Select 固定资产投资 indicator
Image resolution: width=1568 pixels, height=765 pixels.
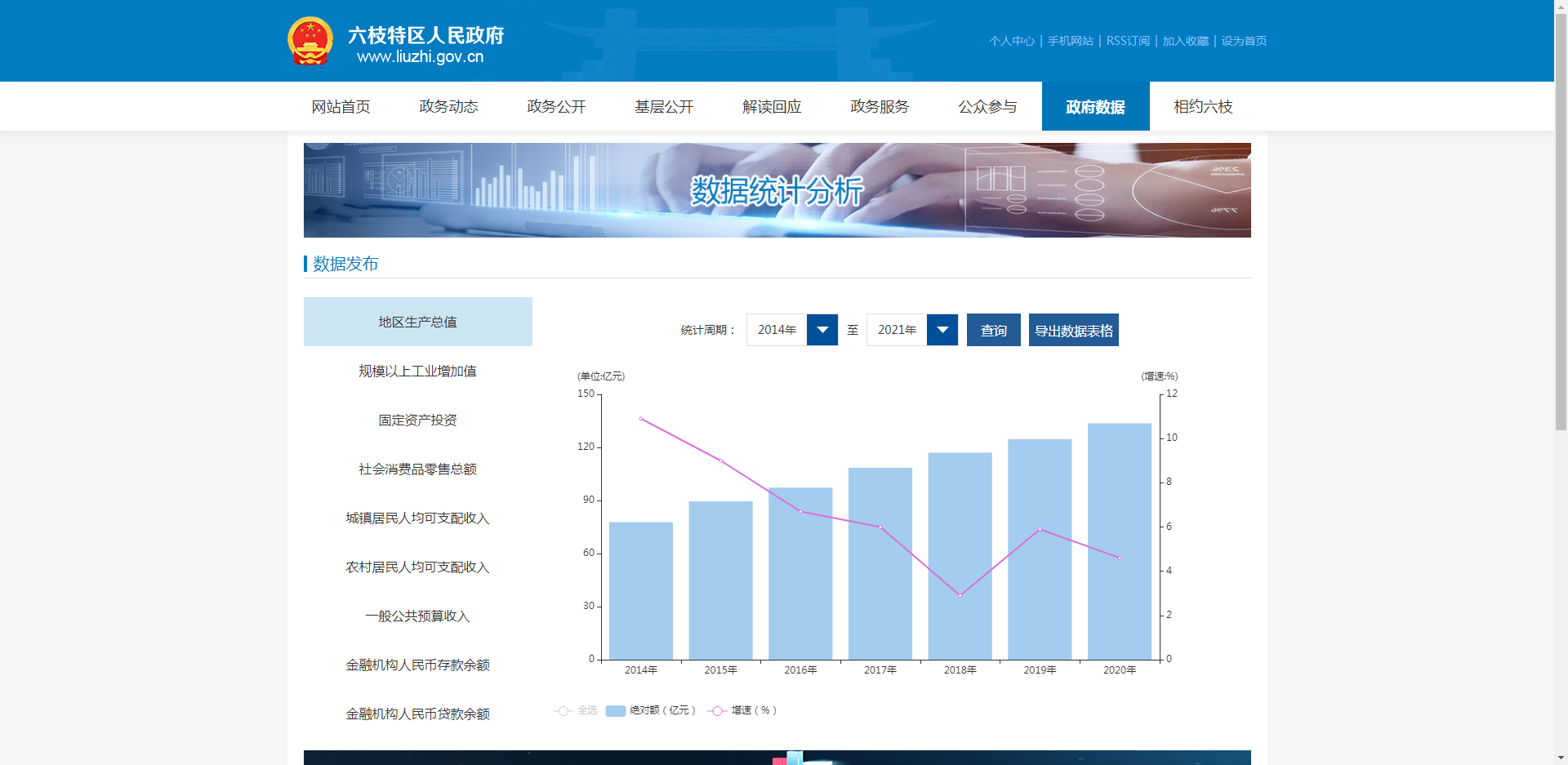pos(417,420)
